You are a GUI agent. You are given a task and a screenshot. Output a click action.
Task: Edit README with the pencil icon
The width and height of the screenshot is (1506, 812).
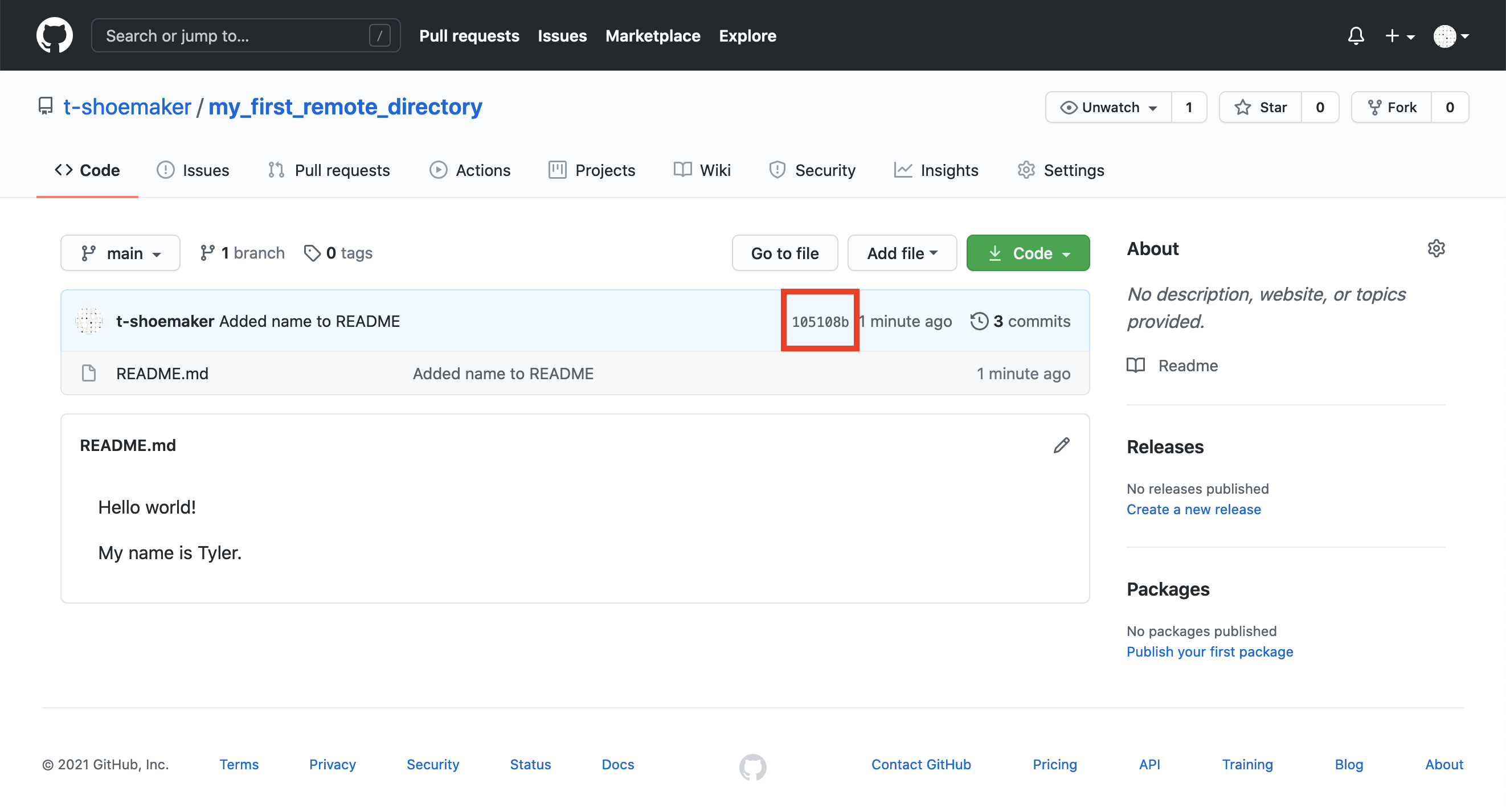tap(1061, 445)
